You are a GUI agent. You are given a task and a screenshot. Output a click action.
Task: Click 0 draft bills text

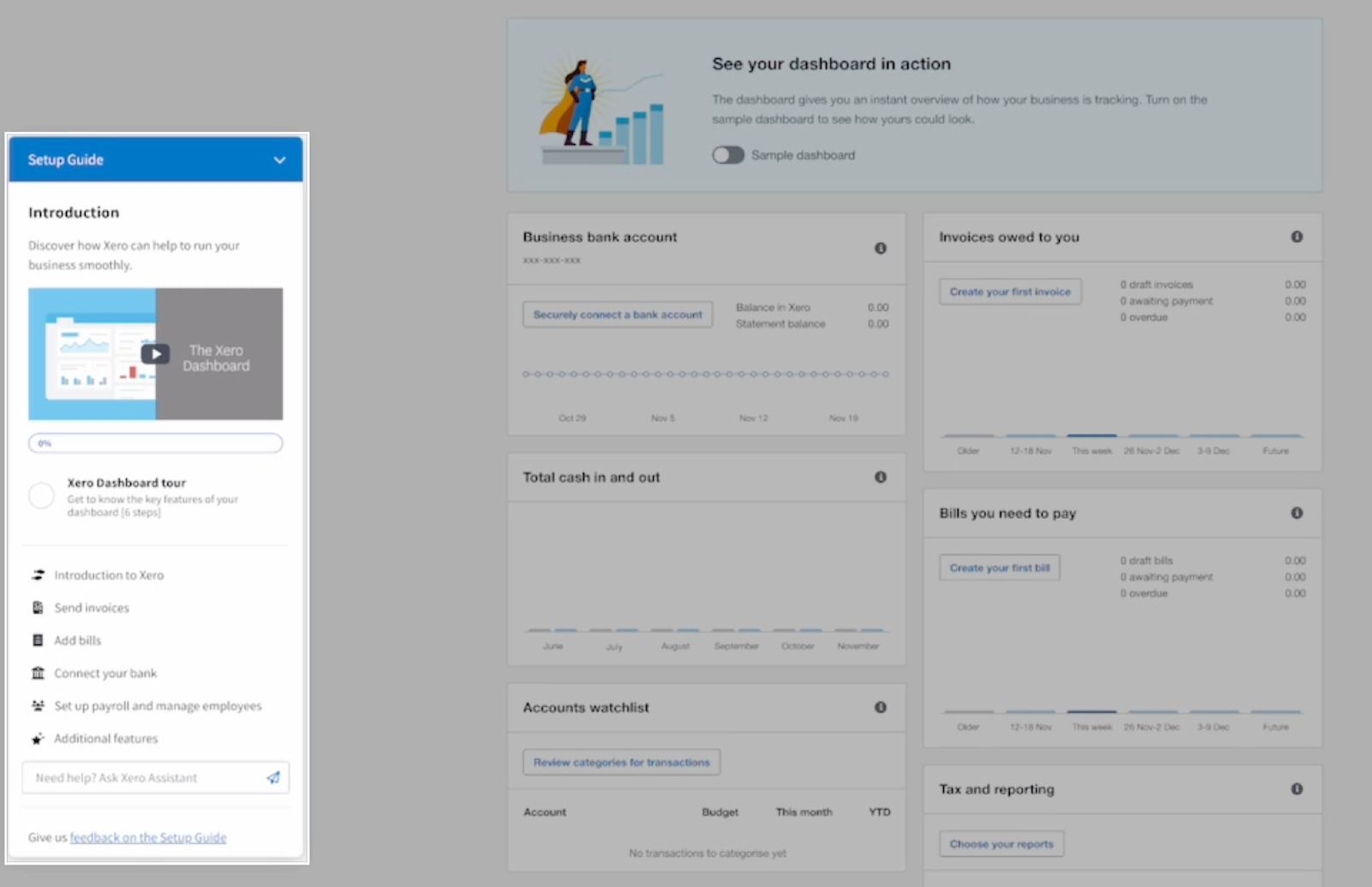[1146, 561]
